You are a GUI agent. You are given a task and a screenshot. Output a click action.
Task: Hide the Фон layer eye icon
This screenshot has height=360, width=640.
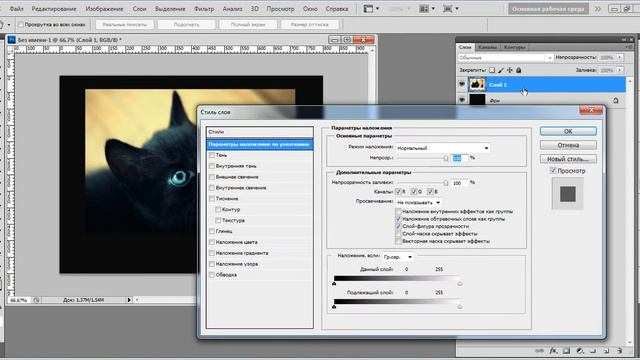click(x=462, y=100)
